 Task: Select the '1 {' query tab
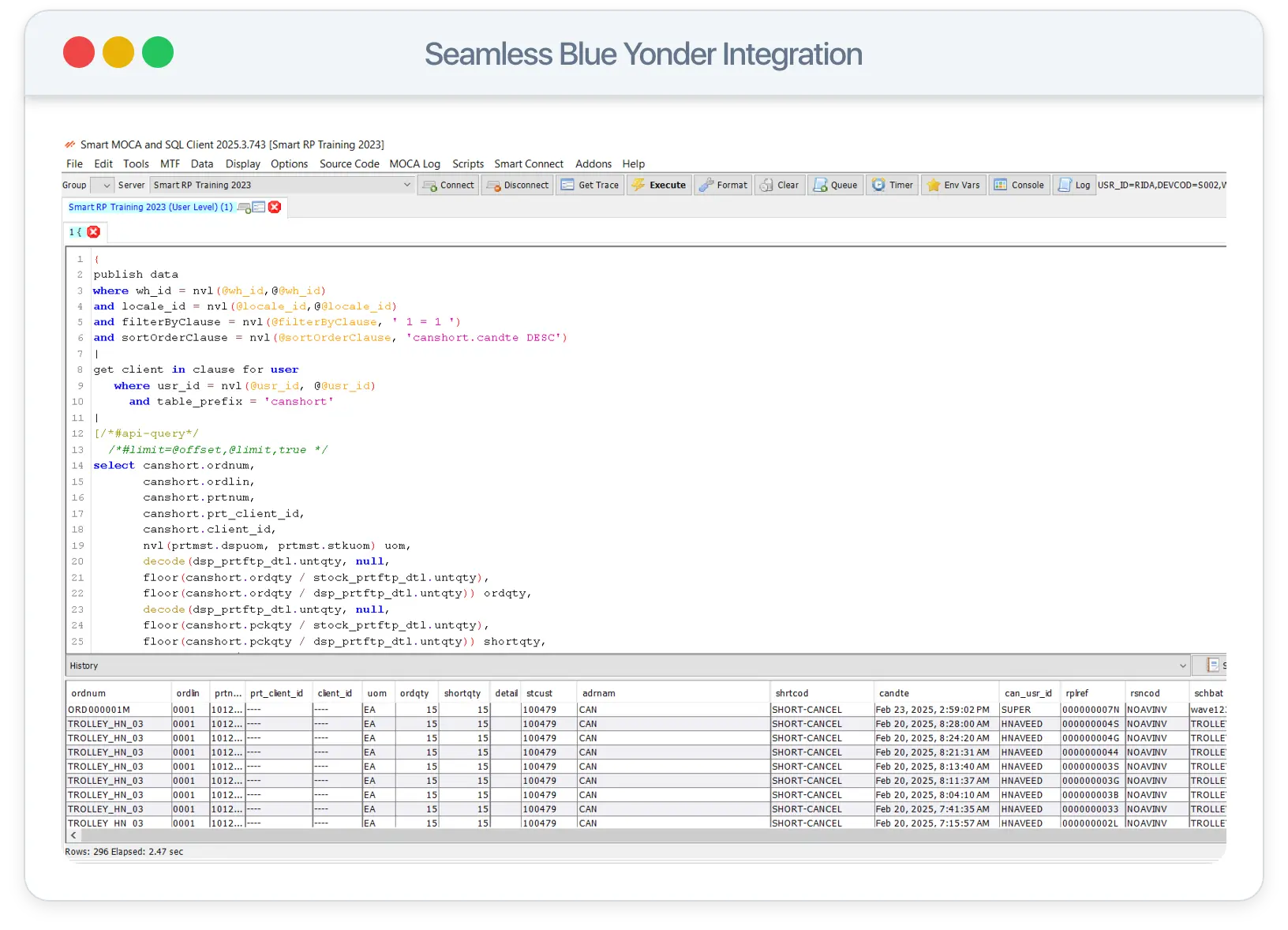click(76, 232)
